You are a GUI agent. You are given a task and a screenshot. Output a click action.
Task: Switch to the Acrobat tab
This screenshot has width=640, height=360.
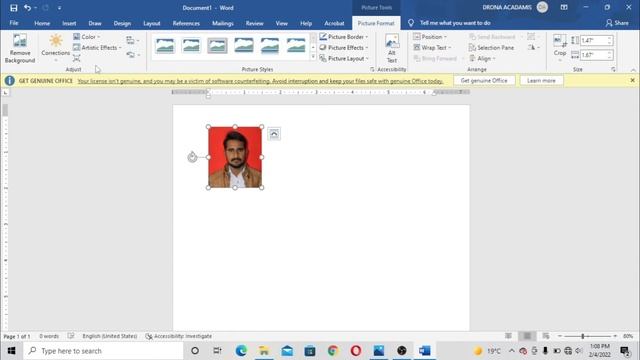[334, 23]
